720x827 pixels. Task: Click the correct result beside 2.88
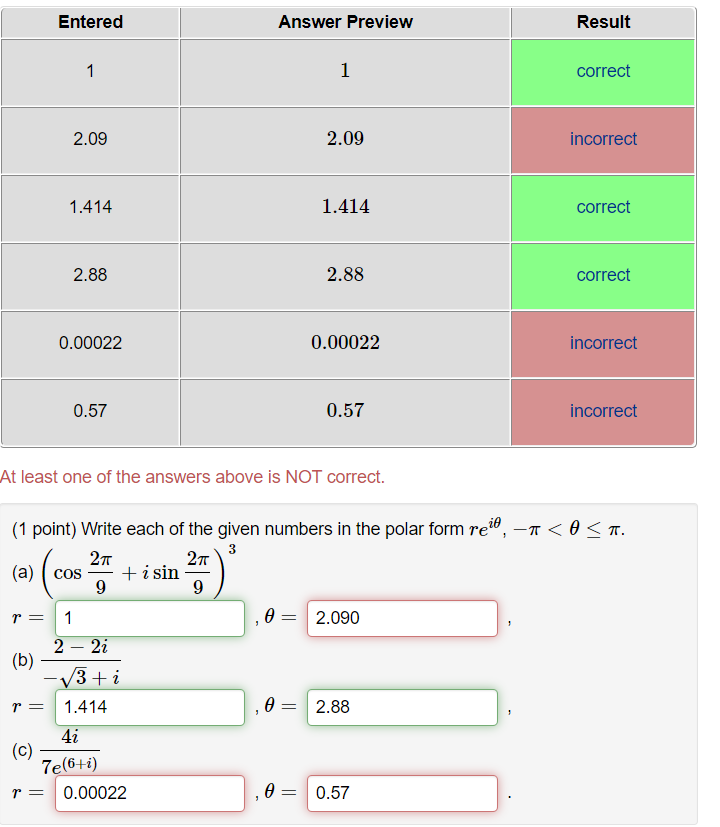coord(602,275)
